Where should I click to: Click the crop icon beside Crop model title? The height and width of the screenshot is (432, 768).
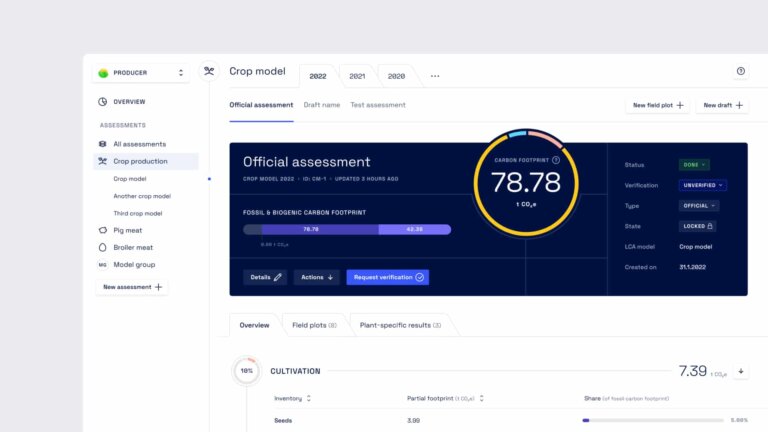click(209, 71)
